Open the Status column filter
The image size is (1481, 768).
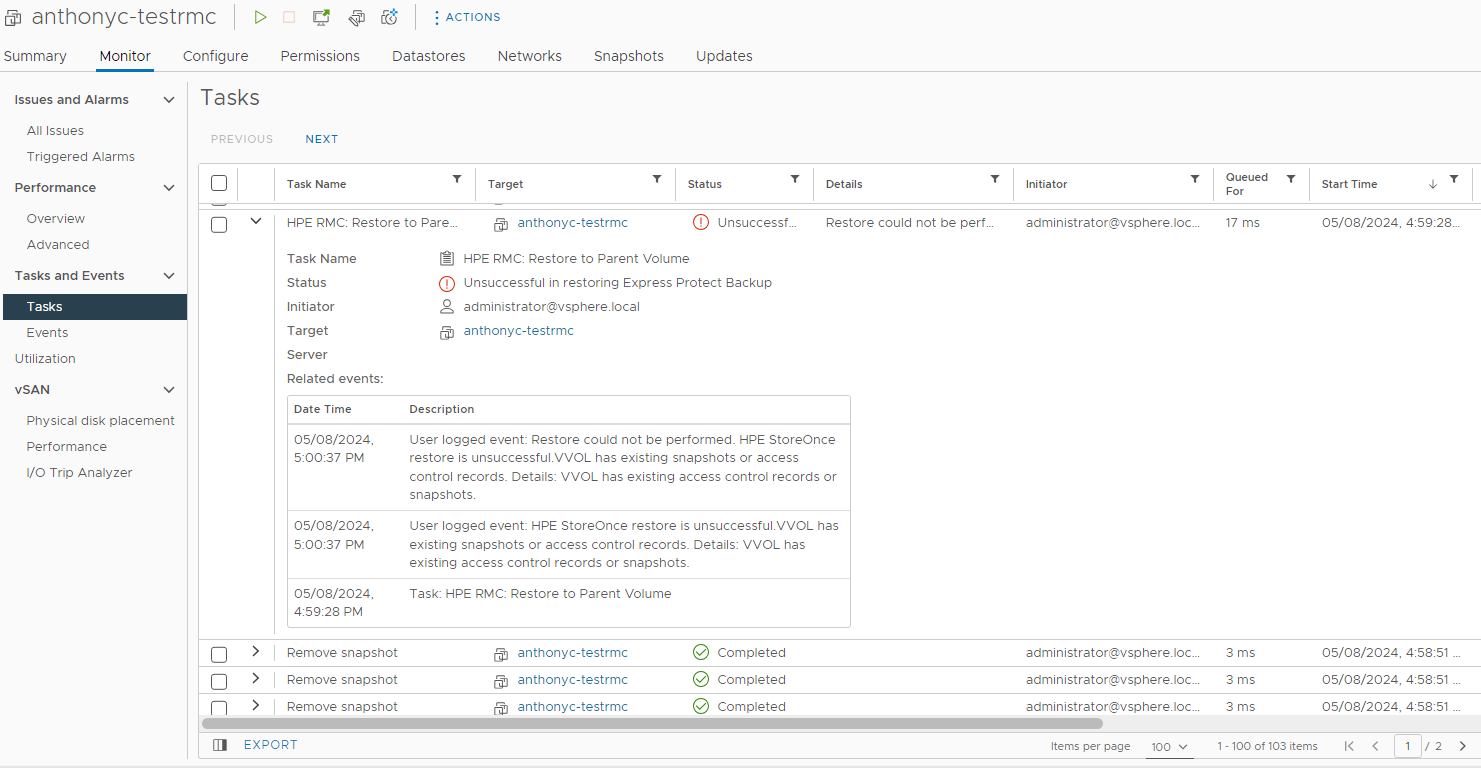click(795, 179)
